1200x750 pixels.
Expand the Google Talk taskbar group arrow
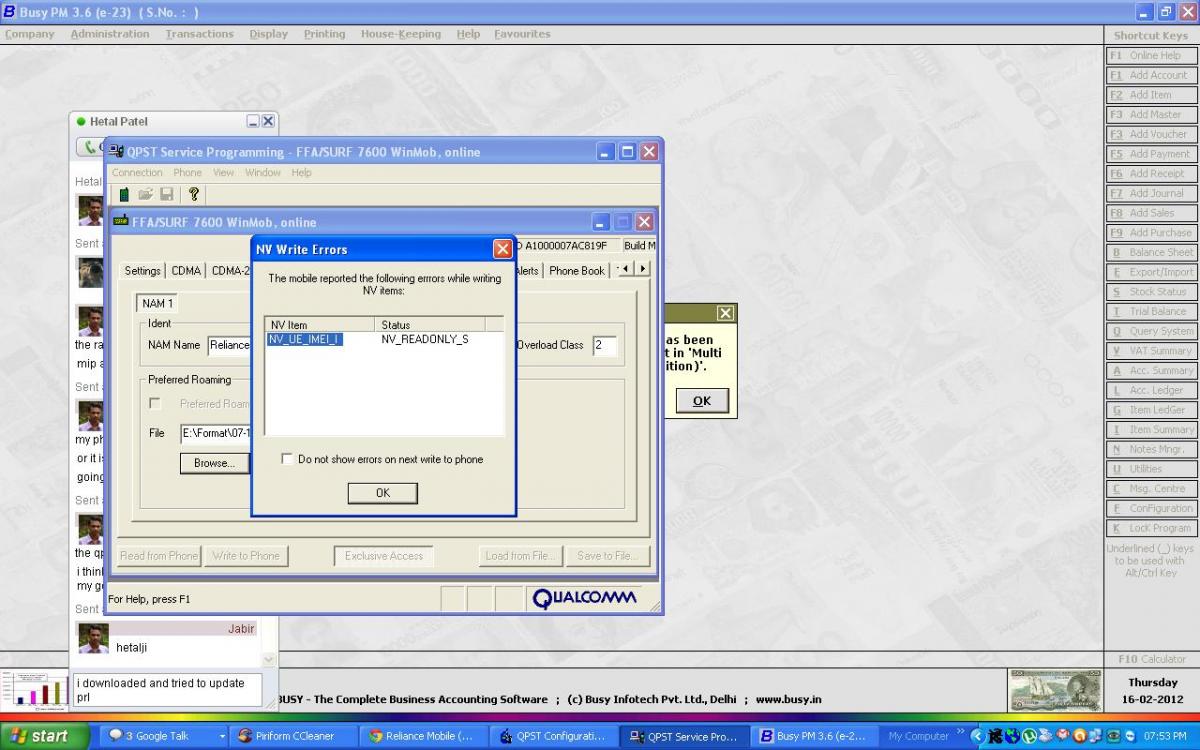pos(222,736)
